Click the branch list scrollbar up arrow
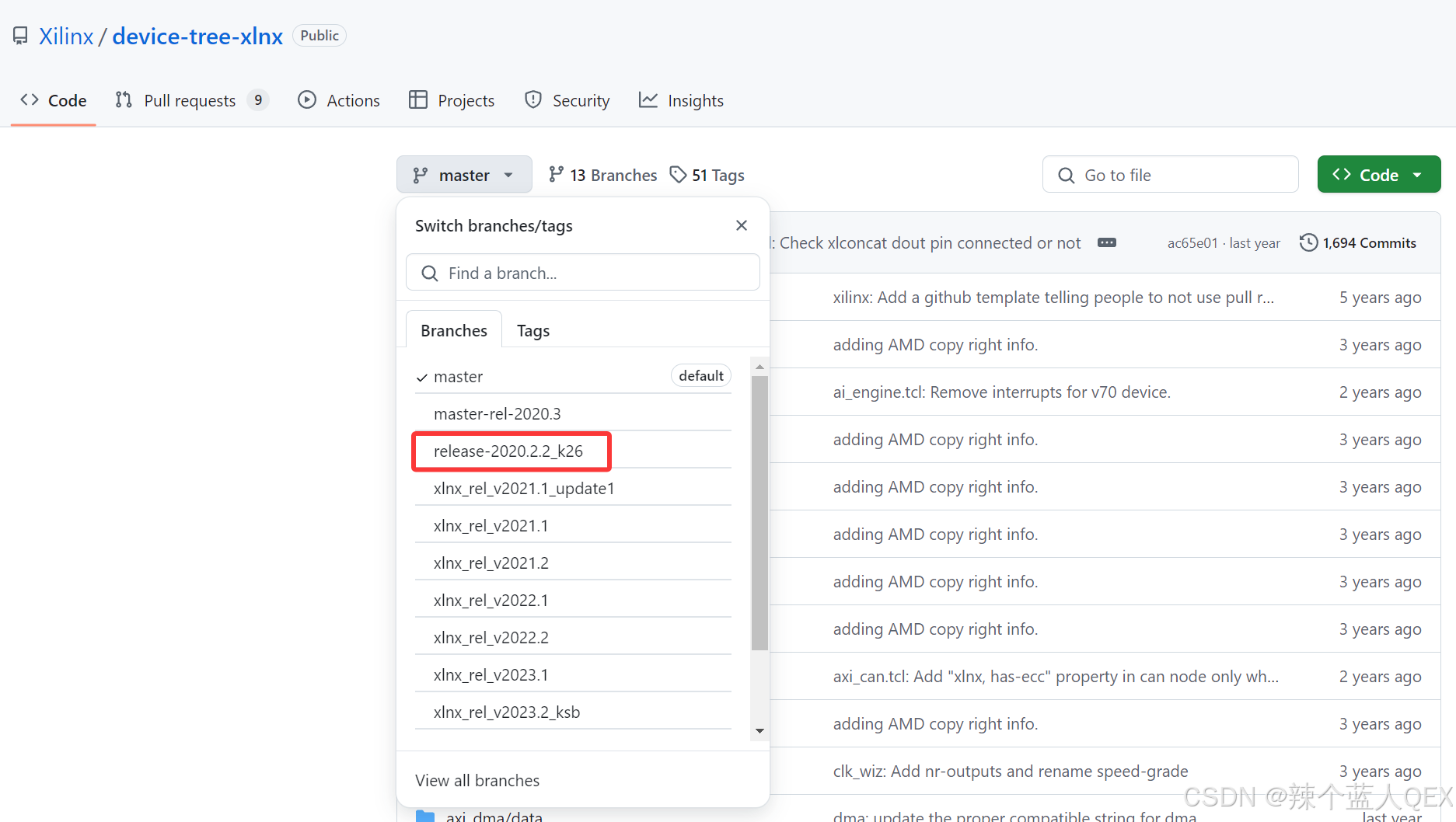 [759, 366]
